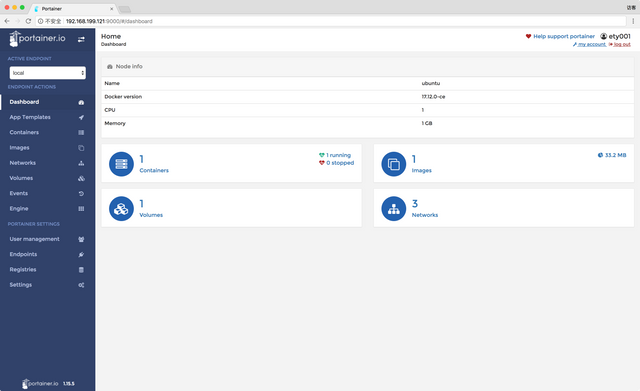Open the browser three-dot menu
640x391 pixels.
[x=633, y=21]
